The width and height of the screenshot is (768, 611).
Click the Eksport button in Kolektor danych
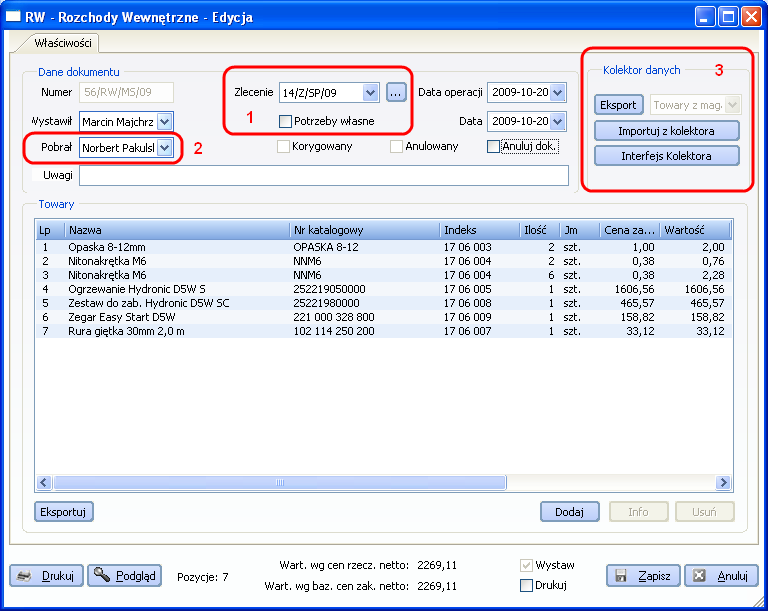[618, 105]
